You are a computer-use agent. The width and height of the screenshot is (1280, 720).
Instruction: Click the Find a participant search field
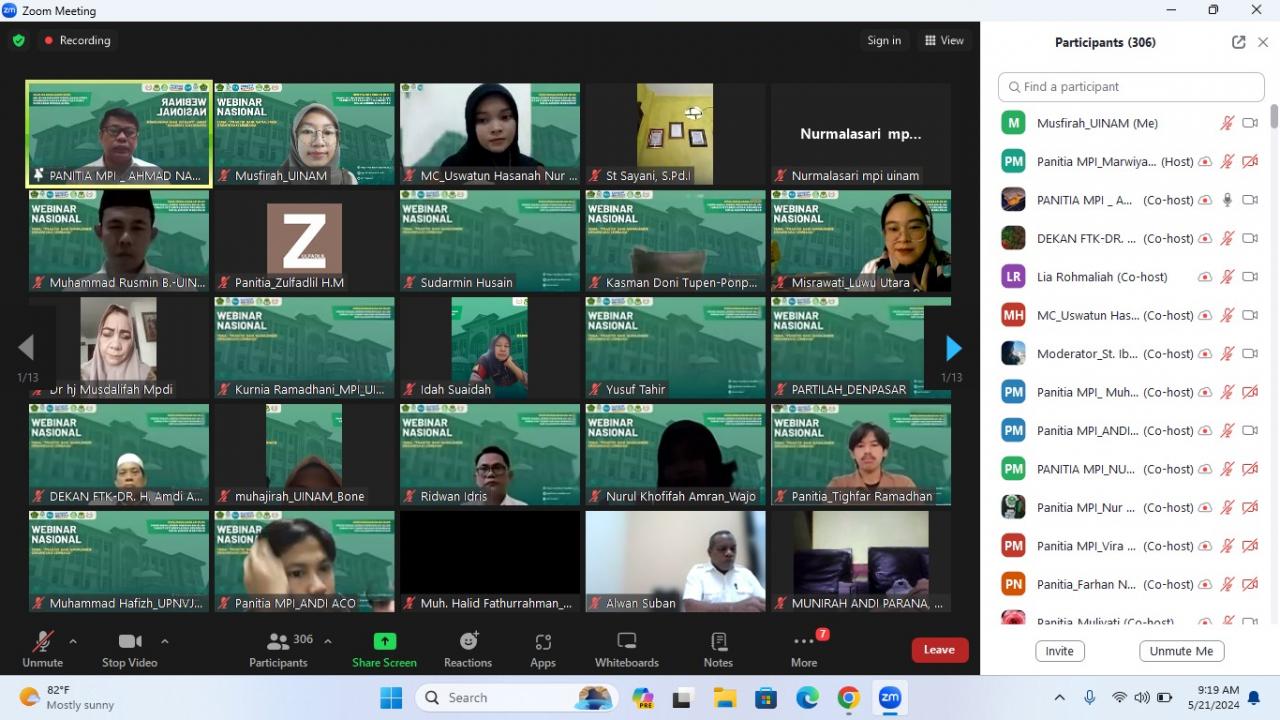[1130, 87]
